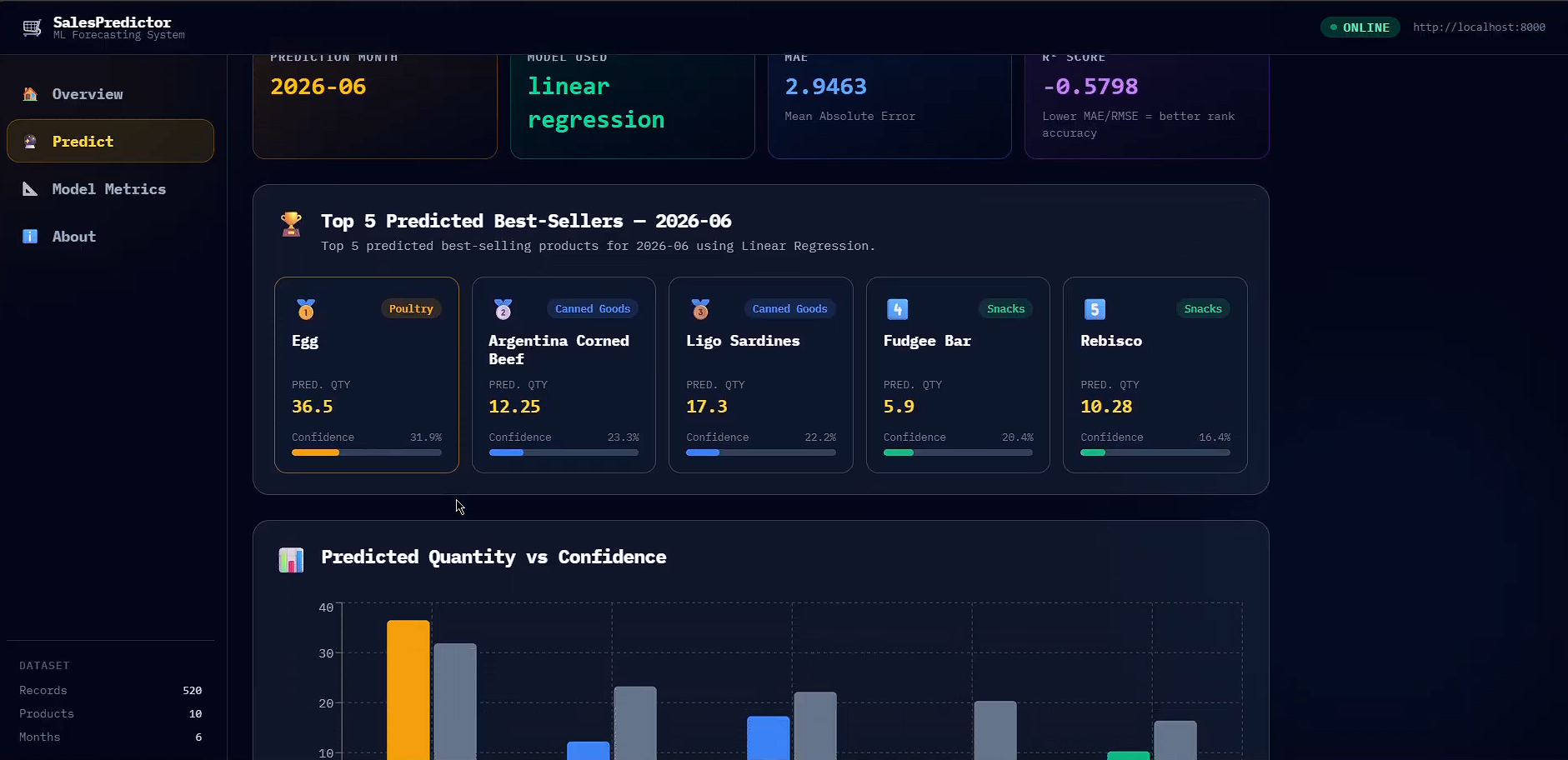1568x760 pixels.
Task: Click the 2026-06 prediction month value
Action: (x=318, y=87)
